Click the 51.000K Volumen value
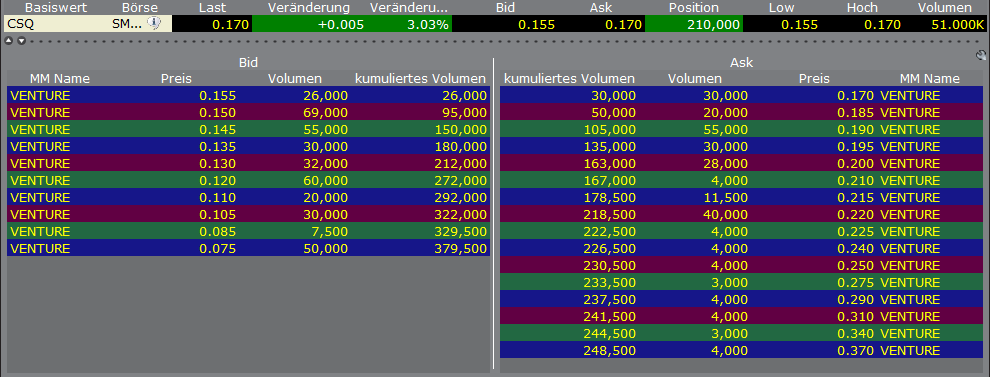990x377 pixels. [x=957, y=25]
